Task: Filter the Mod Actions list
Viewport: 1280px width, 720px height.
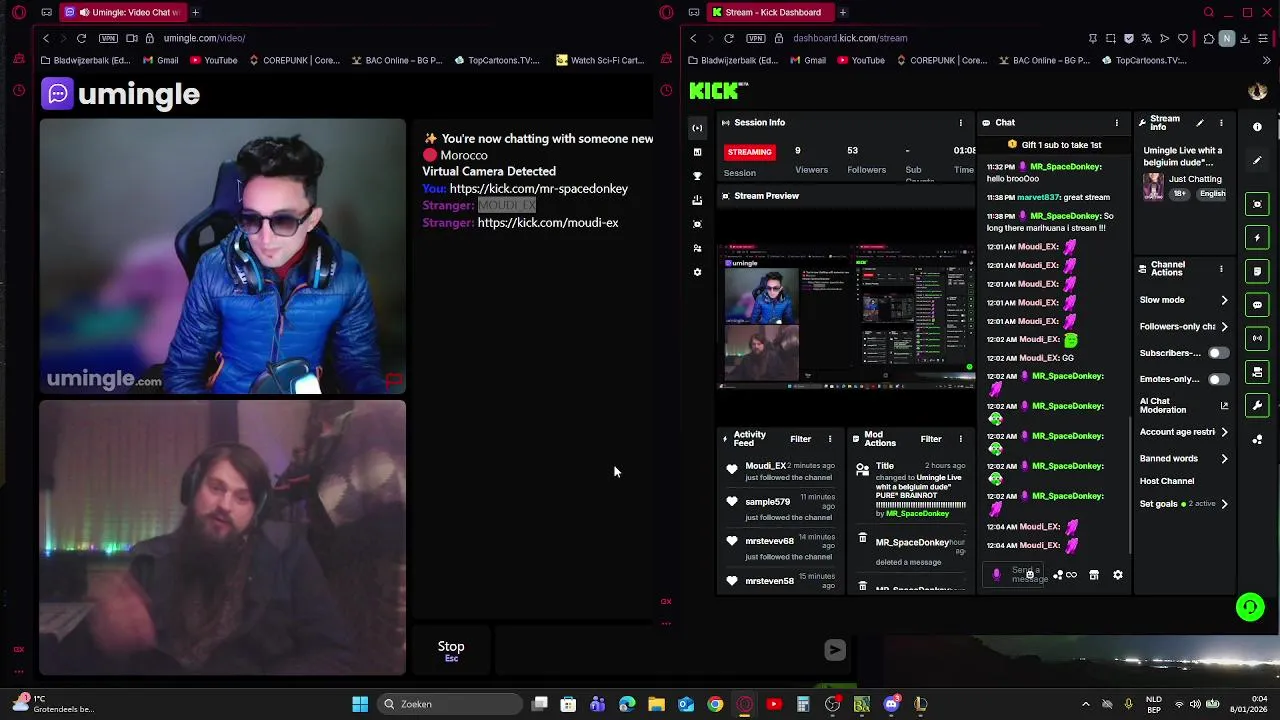Action: click(x=931, y=439)
